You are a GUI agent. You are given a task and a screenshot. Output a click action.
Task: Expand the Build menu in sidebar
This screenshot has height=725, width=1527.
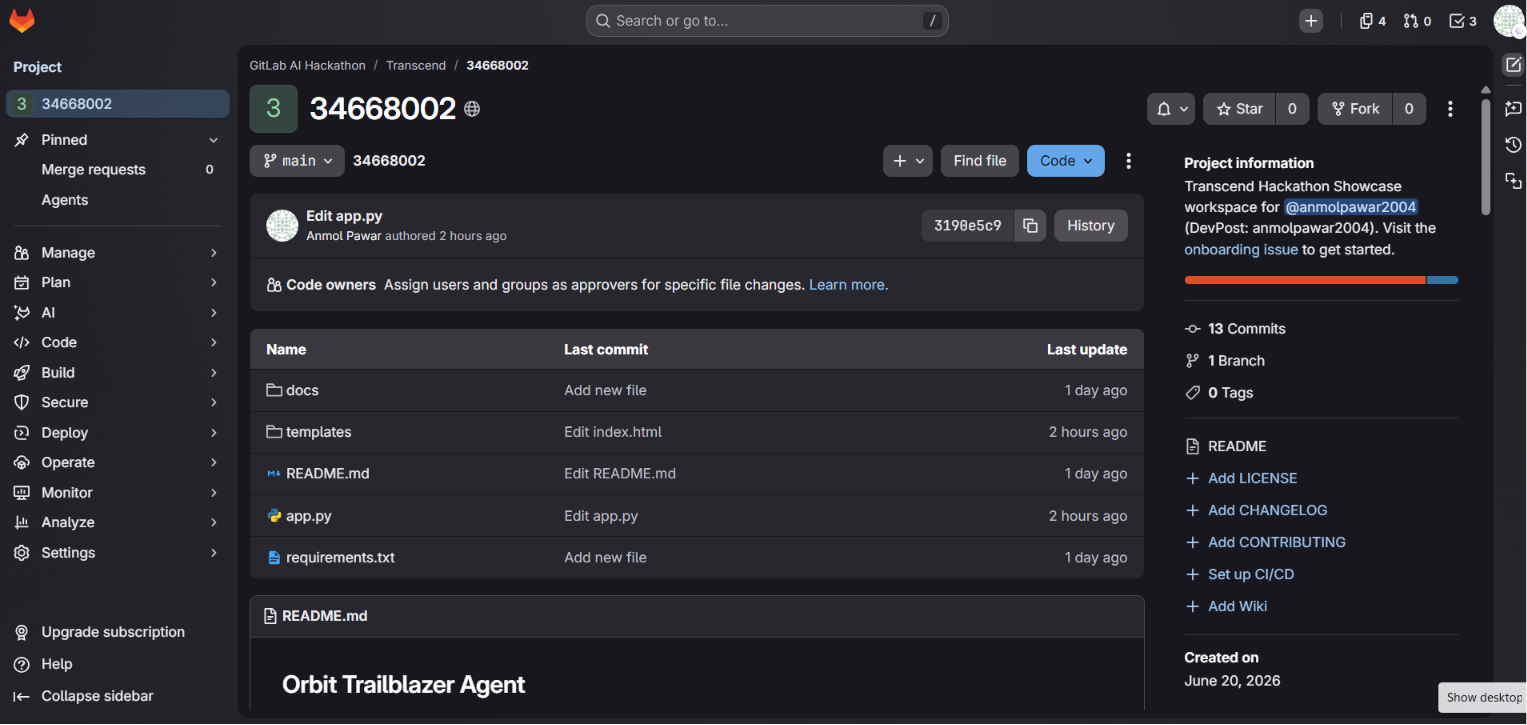tap(117, 372)
